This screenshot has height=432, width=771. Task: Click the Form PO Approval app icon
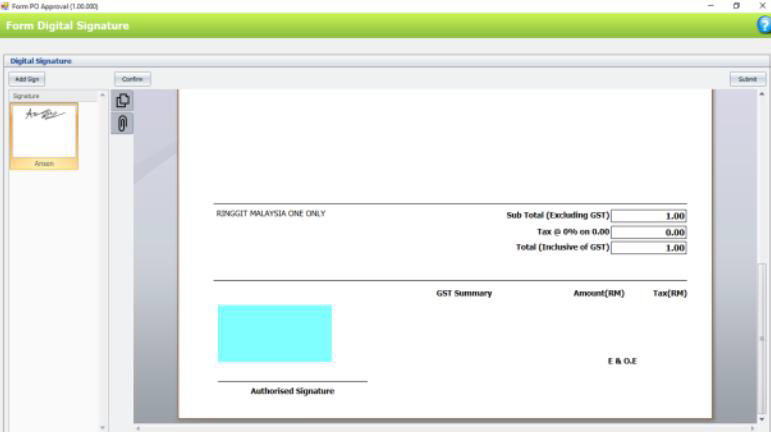tap(6, 6)
